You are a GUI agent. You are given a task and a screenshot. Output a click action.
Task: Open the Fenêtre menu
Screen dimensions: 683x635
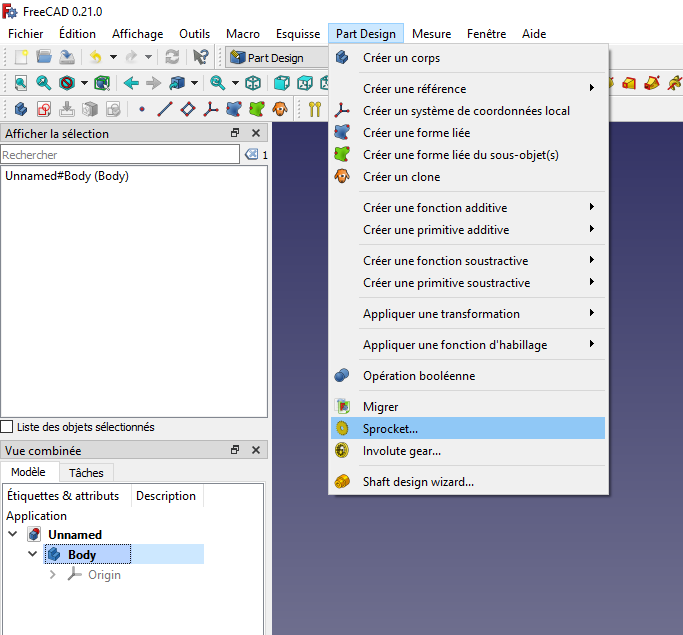click(x=487, y=34)
